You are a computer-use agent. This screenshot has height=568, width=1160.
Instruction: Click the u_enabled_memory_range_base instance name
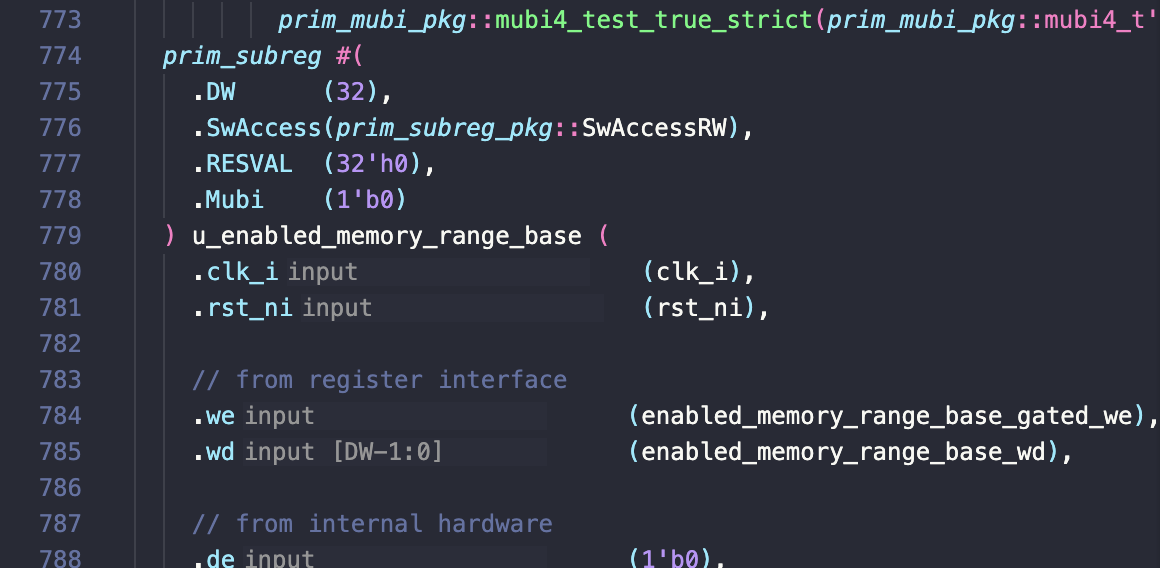(386, 236)
